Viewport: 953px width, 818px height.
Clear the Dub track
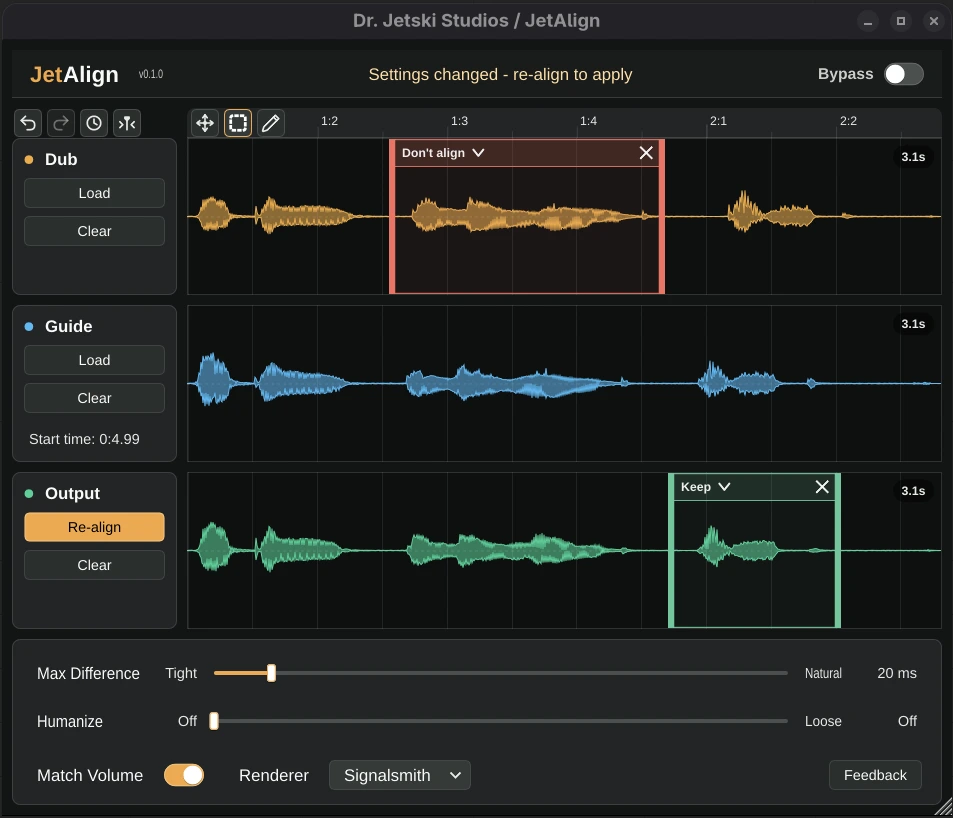click(x=94, y=231)
